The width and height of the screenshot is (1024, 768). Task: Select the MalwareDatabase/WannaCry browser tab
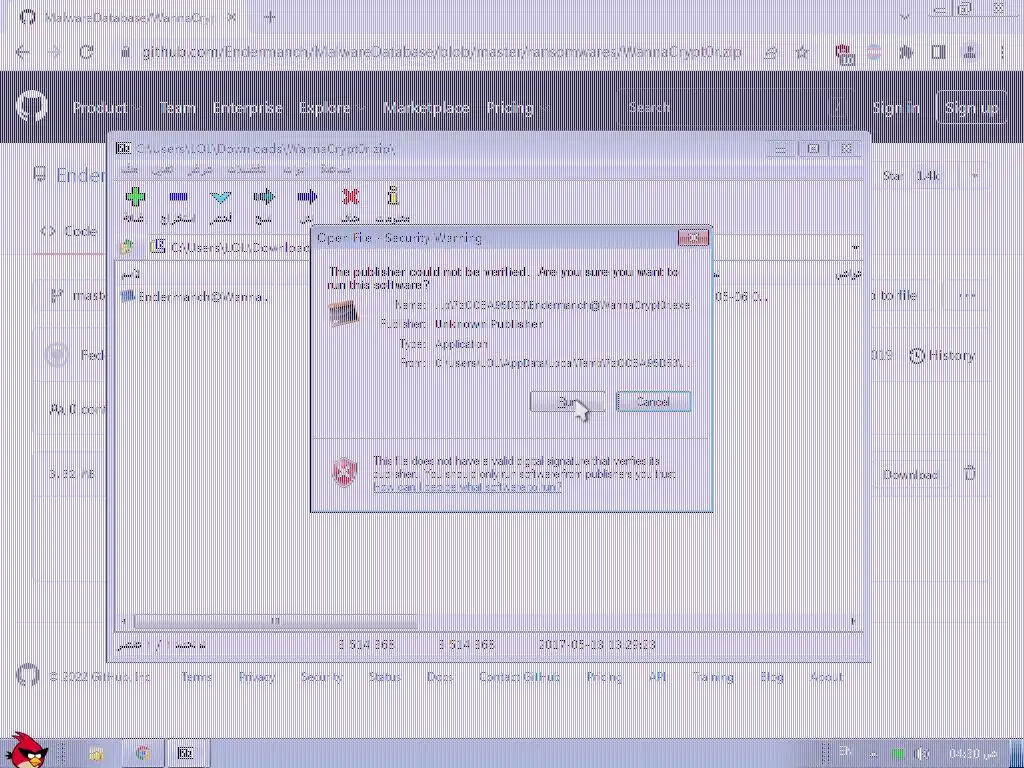point(124,18)
